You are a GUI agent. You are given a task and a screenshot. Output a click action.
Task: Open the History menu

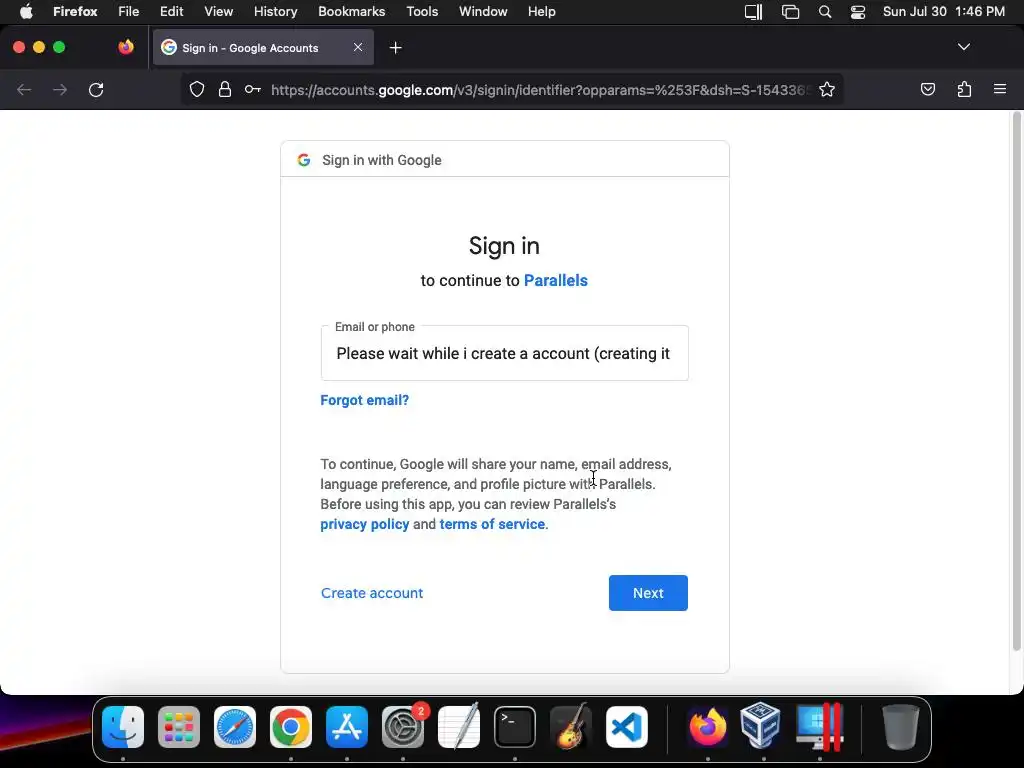tap(275, 11)
